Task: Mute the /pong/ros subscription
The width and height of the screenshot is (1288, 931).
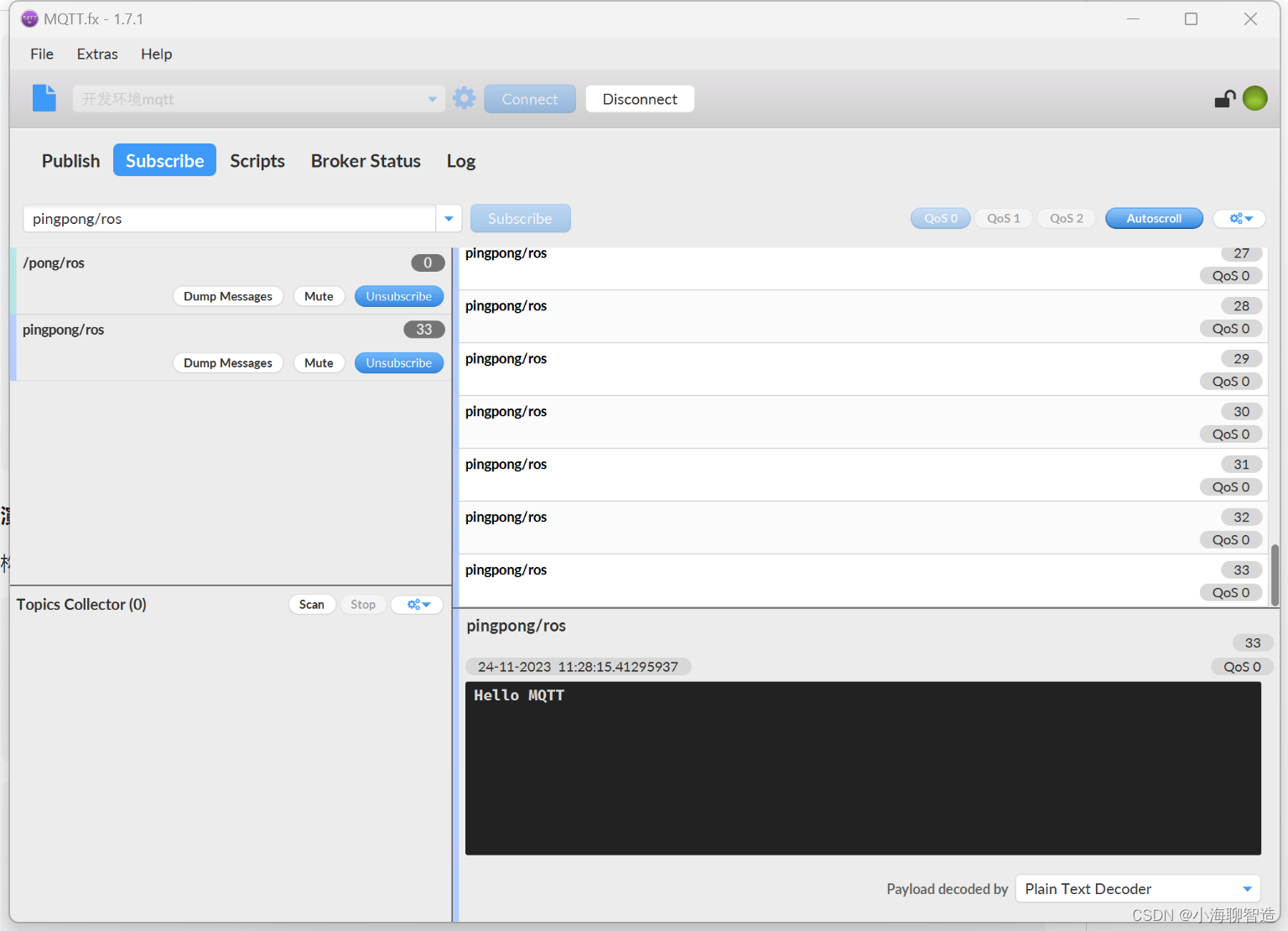Action: tap(319, 296)
